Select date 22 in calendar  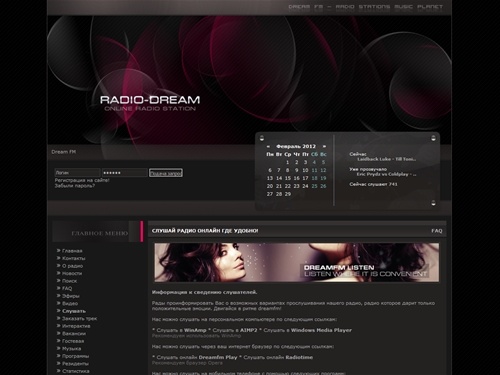[x=288, y=186]
